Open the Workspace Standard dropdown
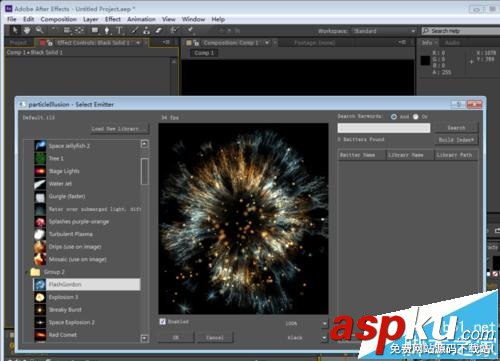Viewport: 500px width, 361px height. pyautogui.click(x=384, y=31)
